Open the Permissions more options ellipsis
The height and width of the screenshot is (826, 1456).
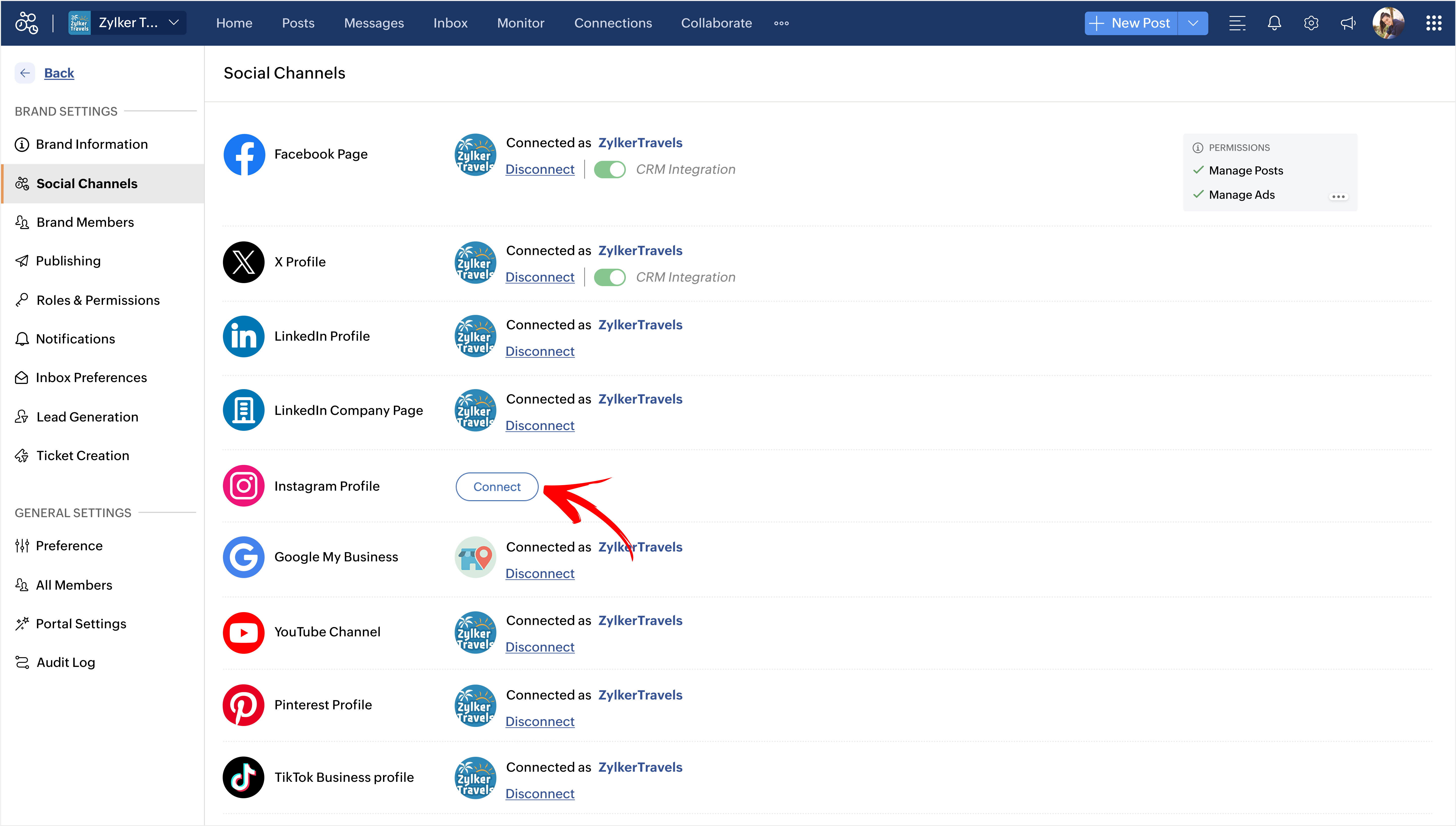pyautogui.click(x=1339, y=197)
